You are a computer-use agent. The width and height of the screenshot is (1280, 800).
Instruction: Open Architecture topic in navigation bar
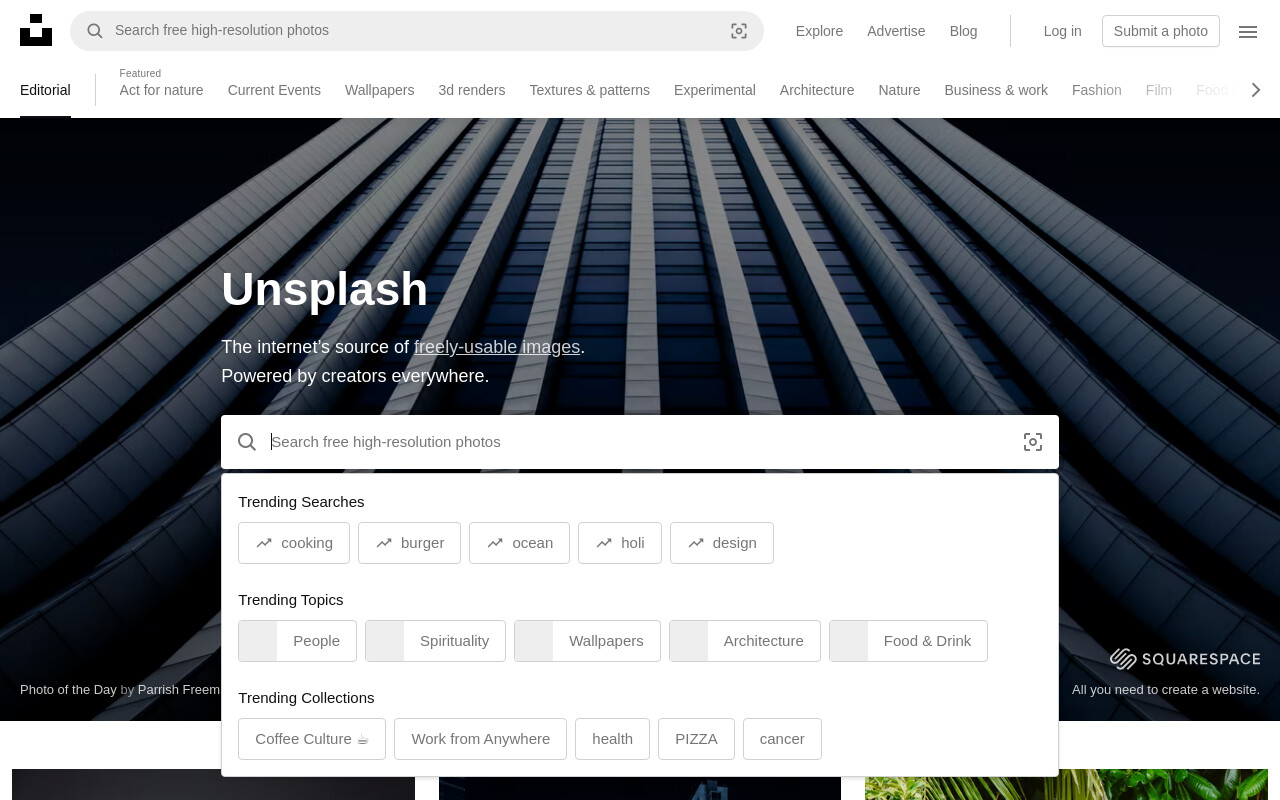tap(817, 90)
